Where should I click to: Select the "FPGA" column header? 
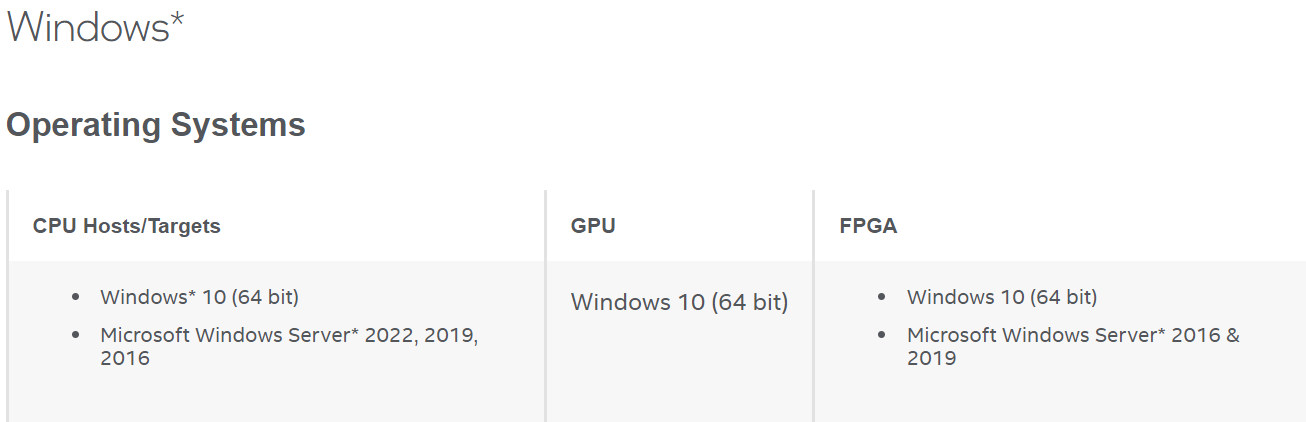pyautogui.click(x=868, y=226)
